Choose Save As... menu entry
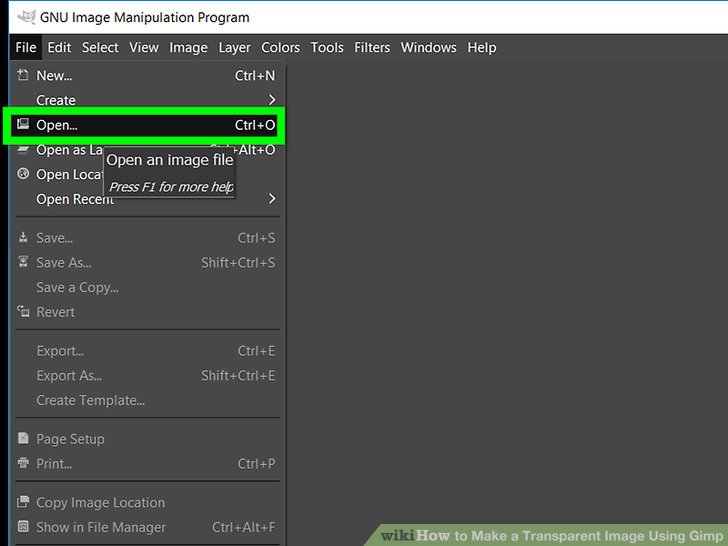728x546 pixels. click(146, 262)
